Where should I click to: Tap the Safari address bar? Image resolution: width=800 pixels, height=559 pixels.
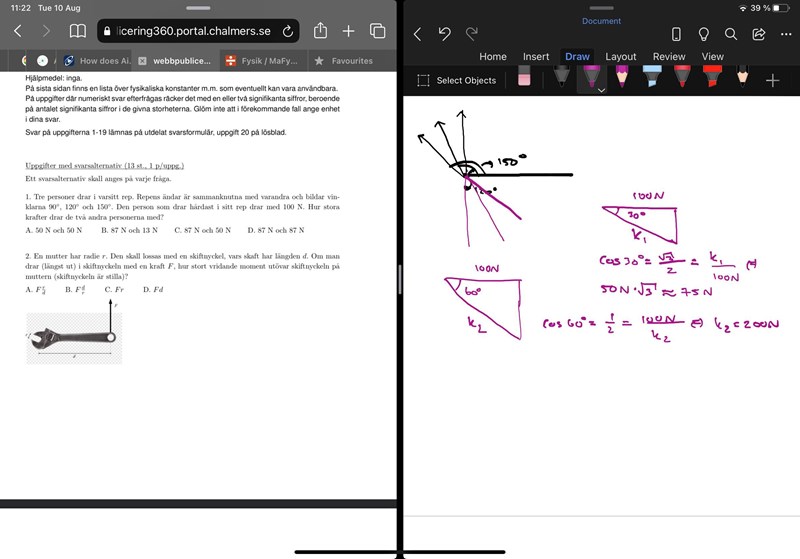190,31
